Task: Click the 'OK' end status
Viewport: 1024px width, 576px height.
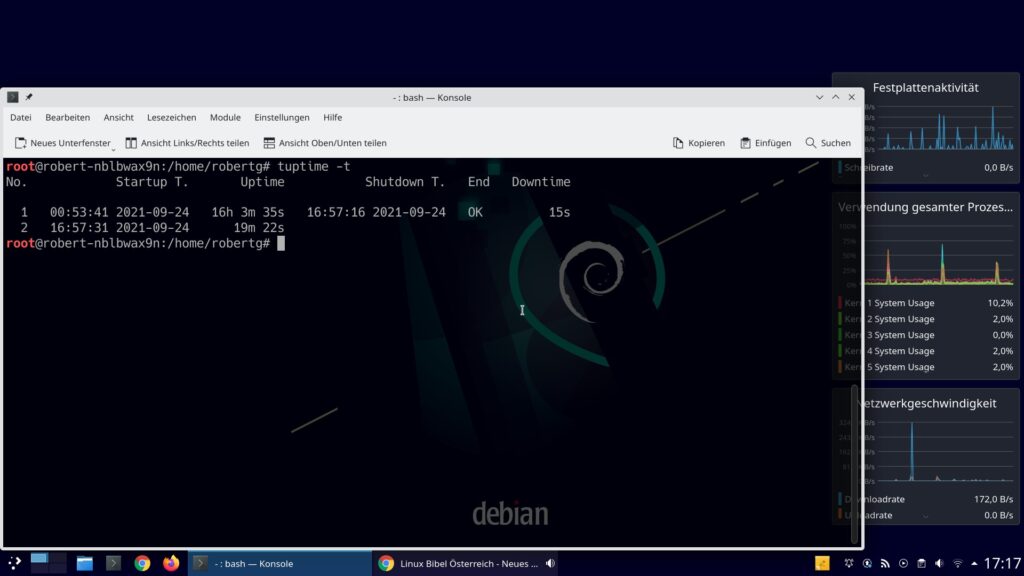Action: pyautogui.click(x=475, y=213)
